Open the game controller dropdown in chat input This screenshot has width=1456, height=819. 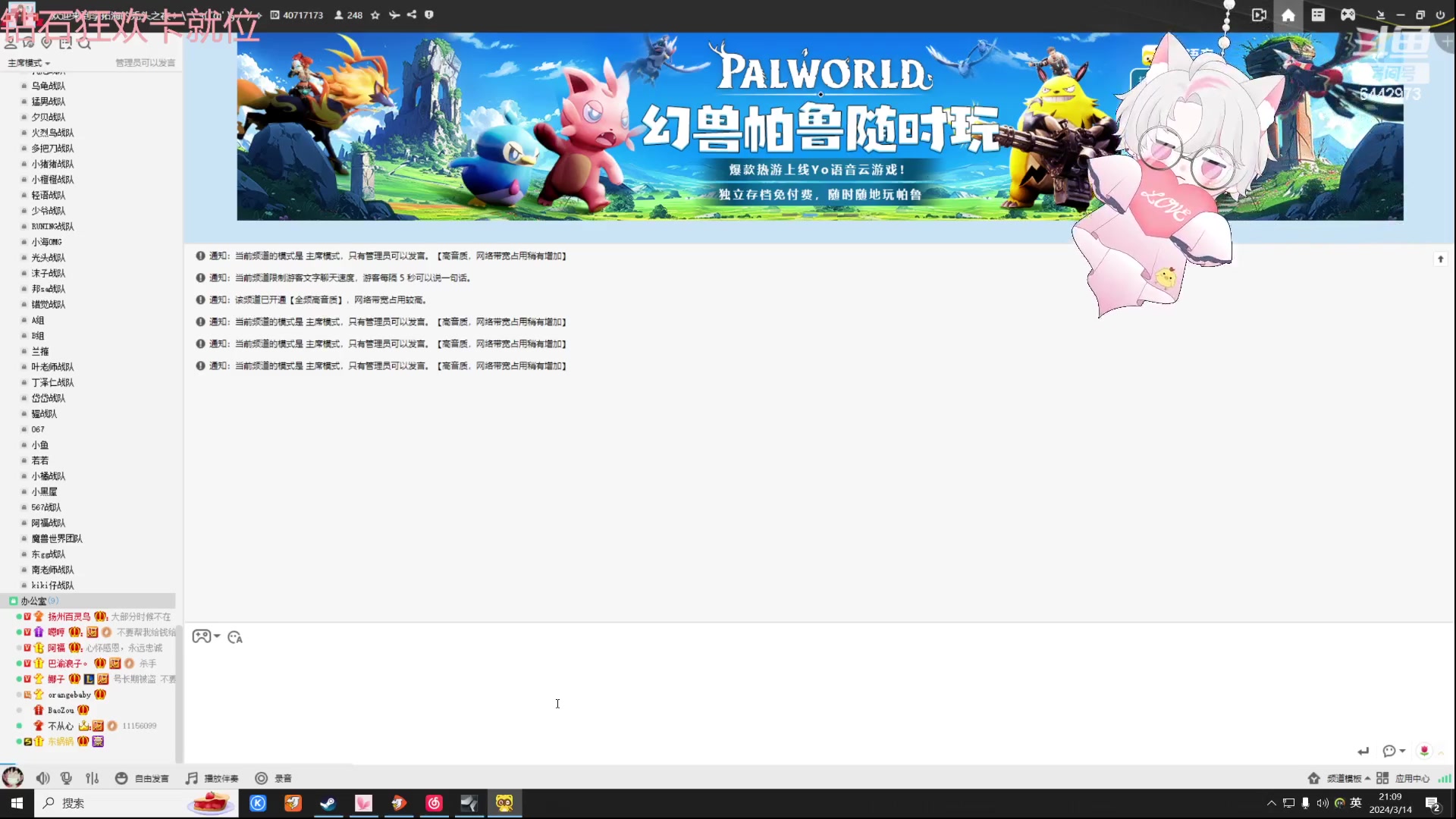click(206, 636)
